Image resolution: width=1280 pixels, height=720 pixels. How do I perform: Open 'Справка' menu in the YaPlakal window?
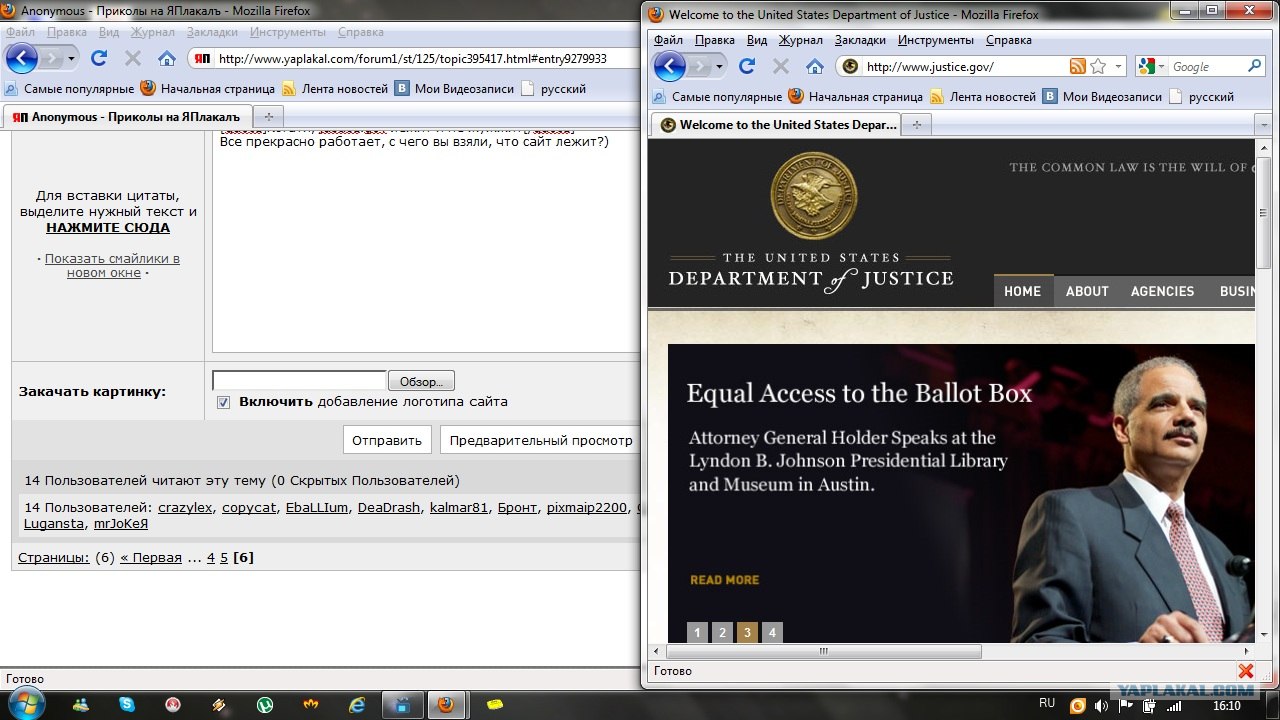coord(361,32)
